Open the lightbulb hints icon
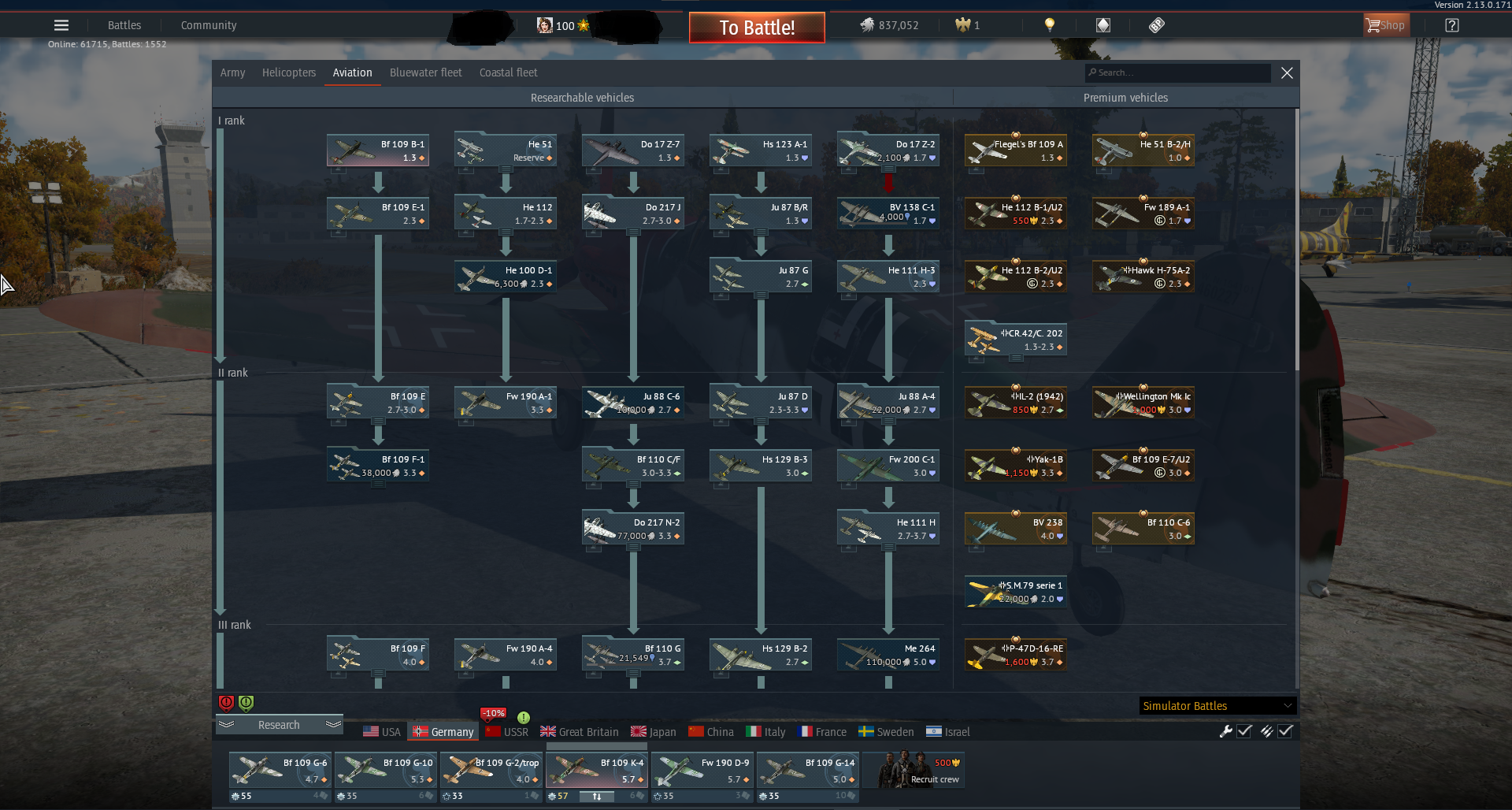 point(1049,25)
